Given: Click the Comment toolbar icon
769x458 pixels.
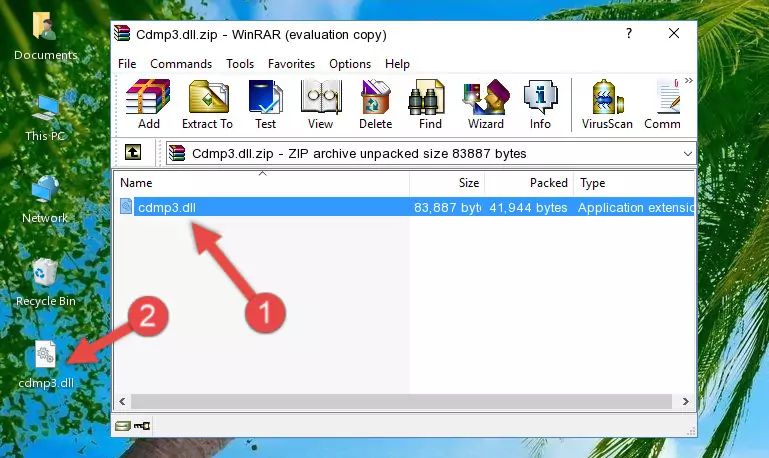Looking at the screenshot, I should click(663, 104).
